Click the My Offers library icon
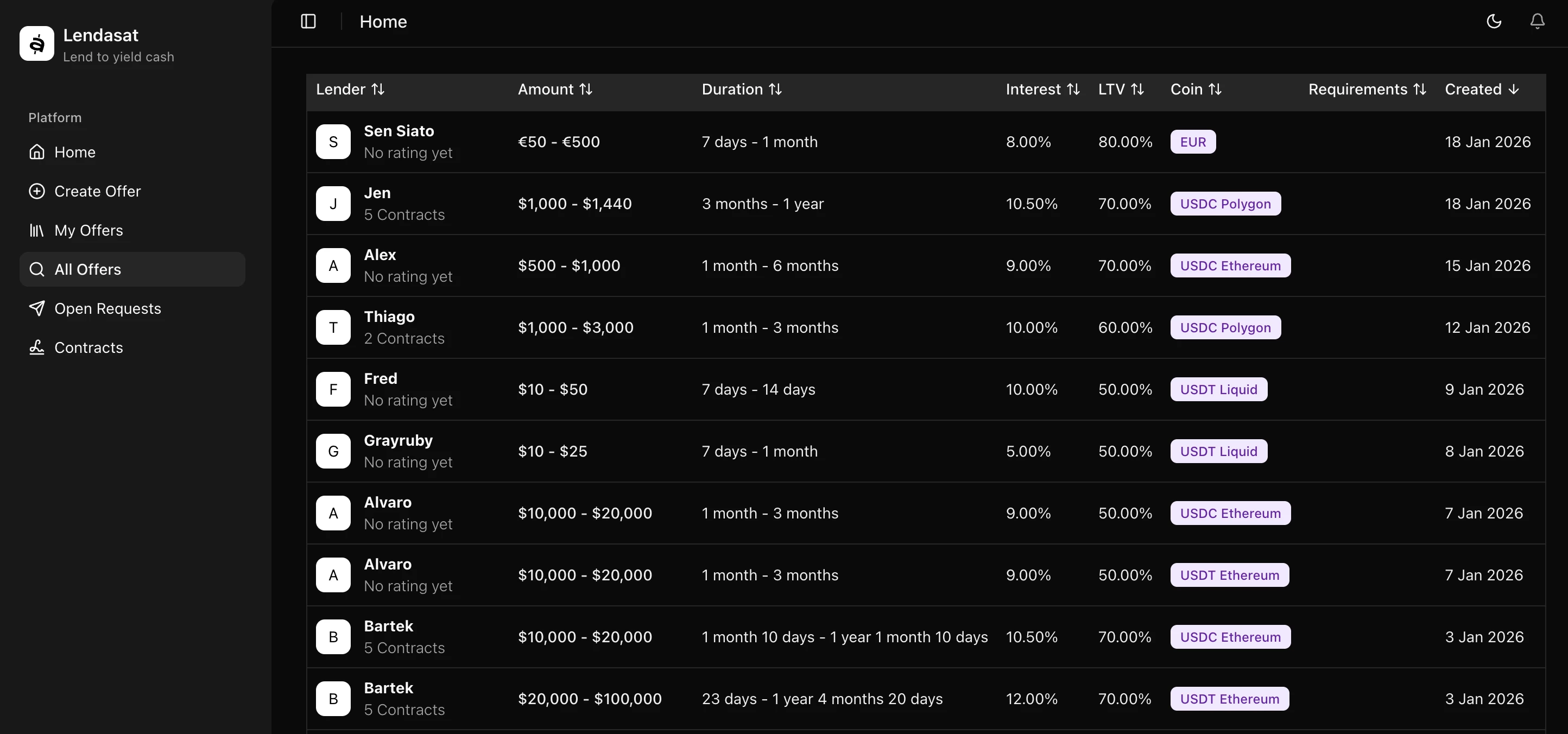The image size is (1568, 734). click(x=36, y=230)
